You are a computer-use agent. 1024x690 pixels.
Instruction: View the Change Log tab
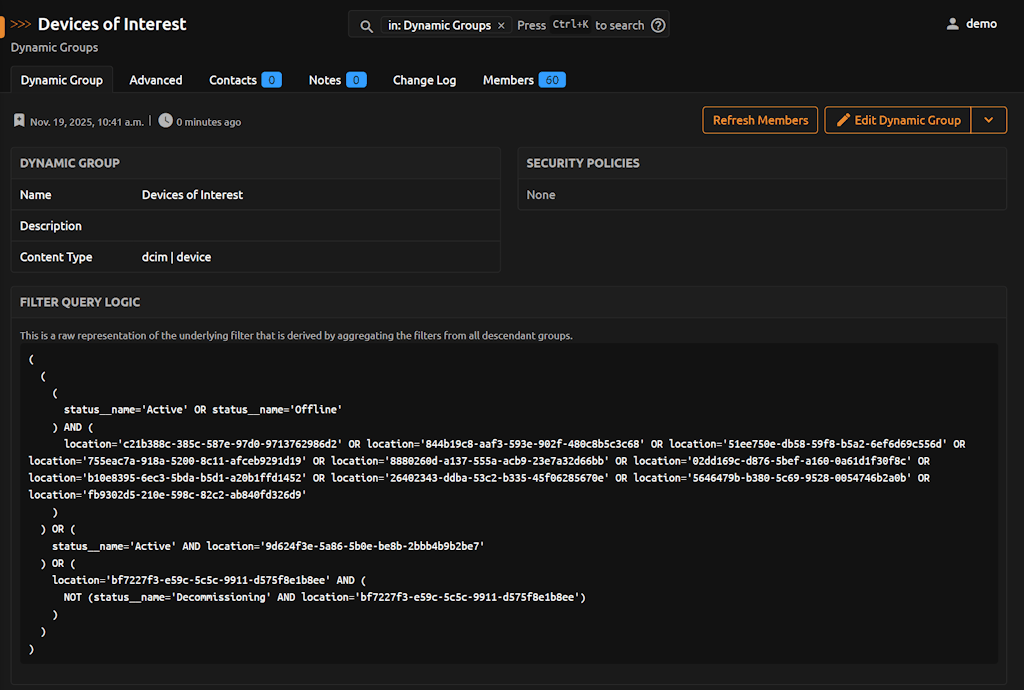(424, 80)
